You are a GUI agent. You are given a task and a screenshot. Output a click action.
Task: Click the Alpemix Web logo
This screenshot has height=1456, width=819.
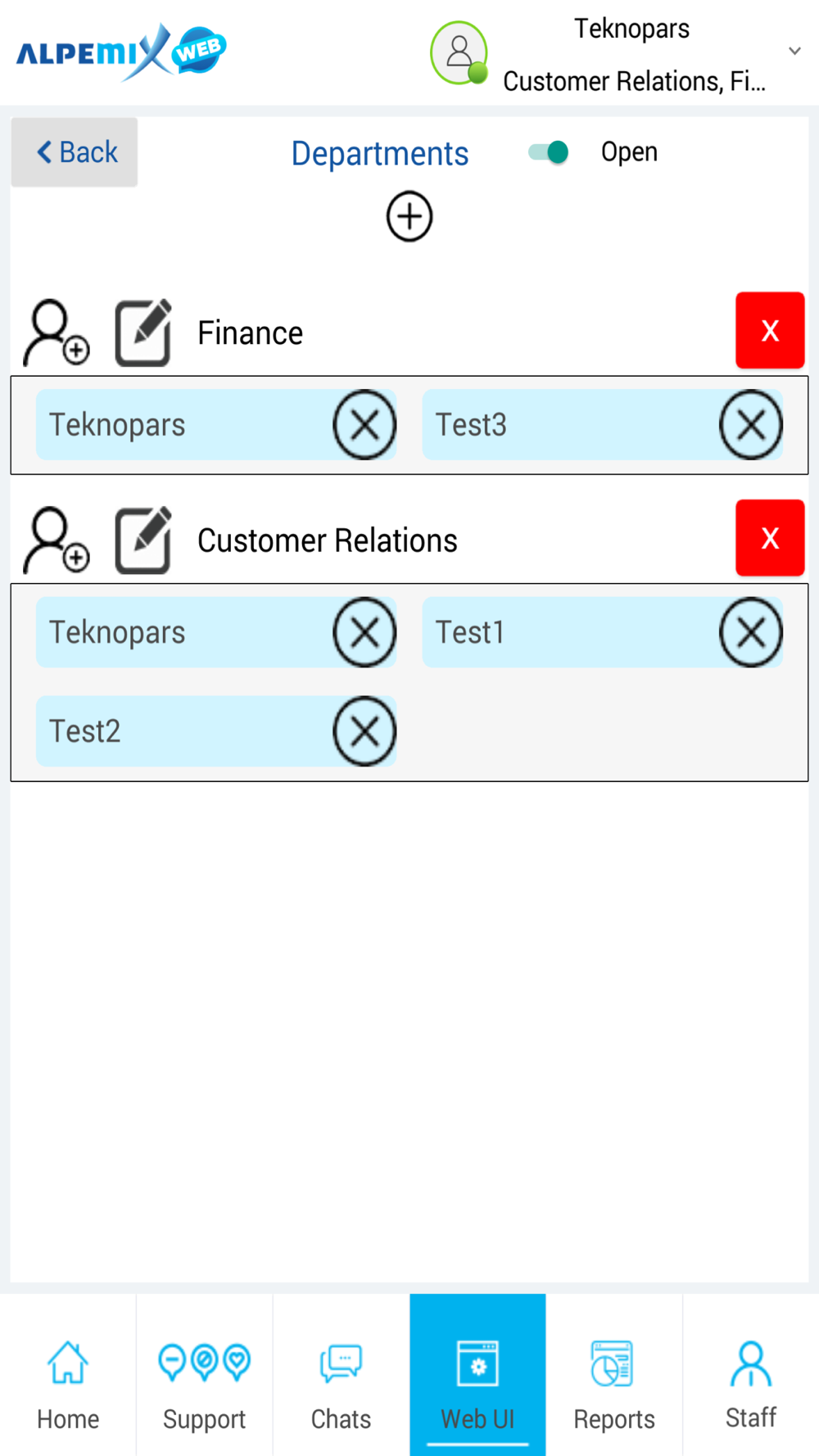[x=121, y=52]
